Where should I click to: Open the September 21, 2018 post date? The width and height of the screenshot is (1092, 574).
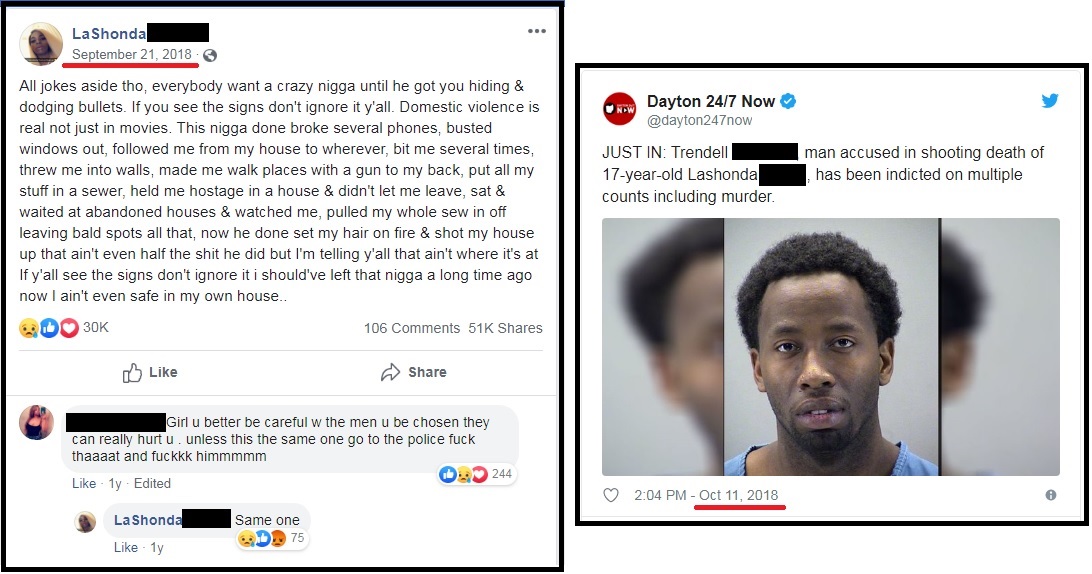[x=132, y=54]
